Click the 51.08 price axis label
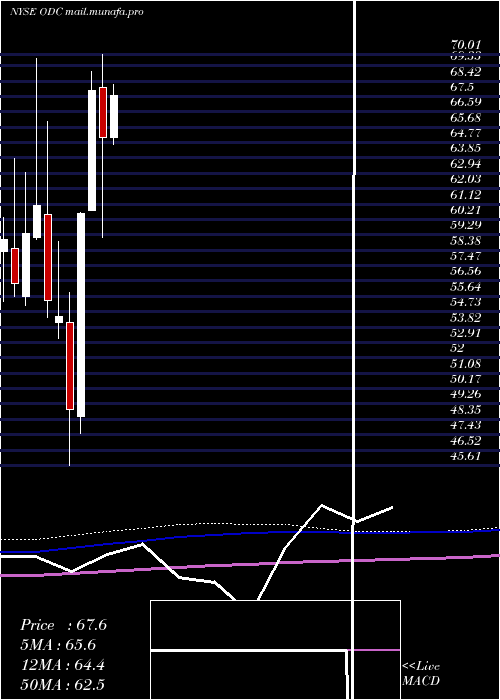This screenshot has height=700, width=500. click(466, 364)
